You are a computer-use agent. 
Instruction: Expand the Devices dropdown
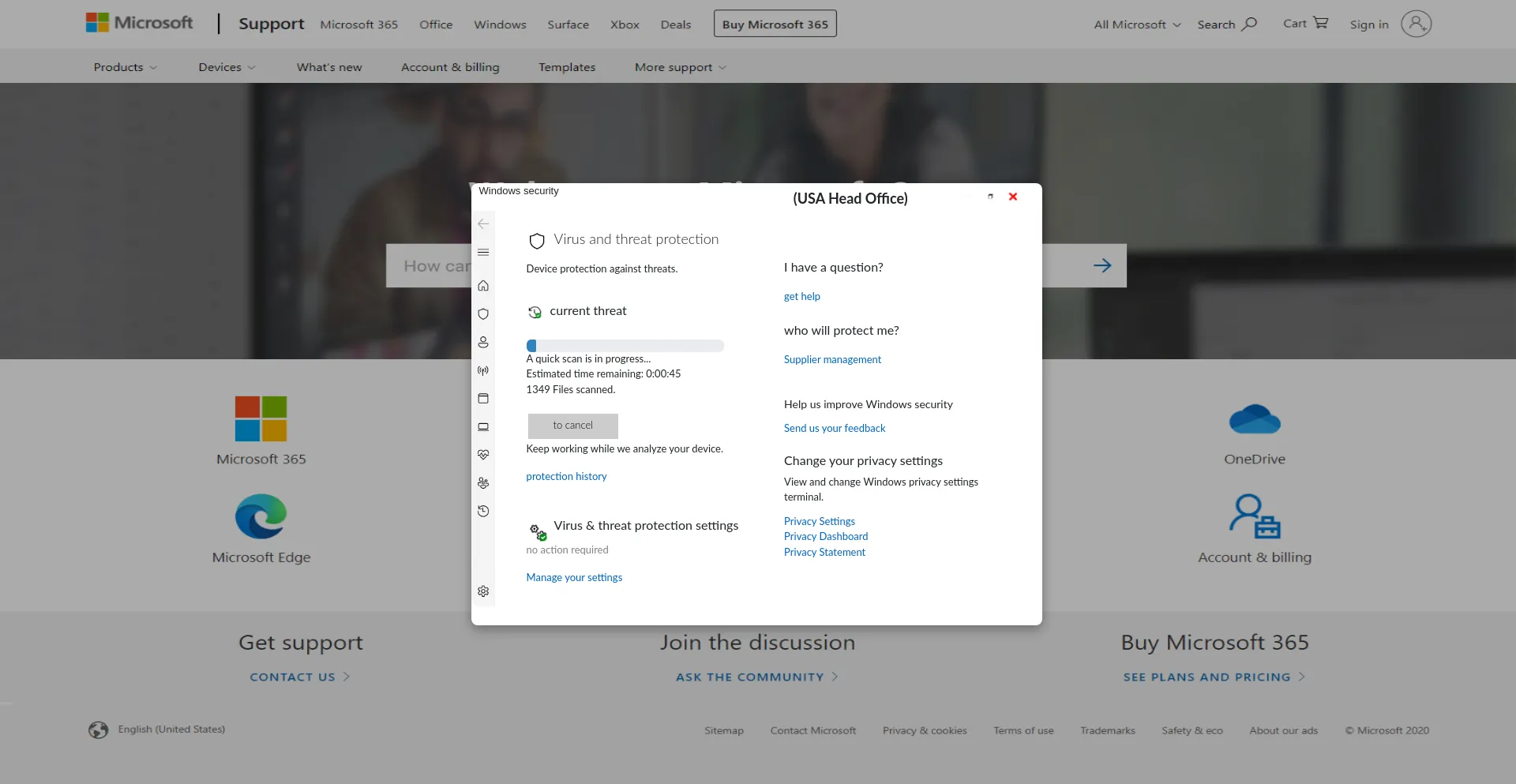coord(227,67)
